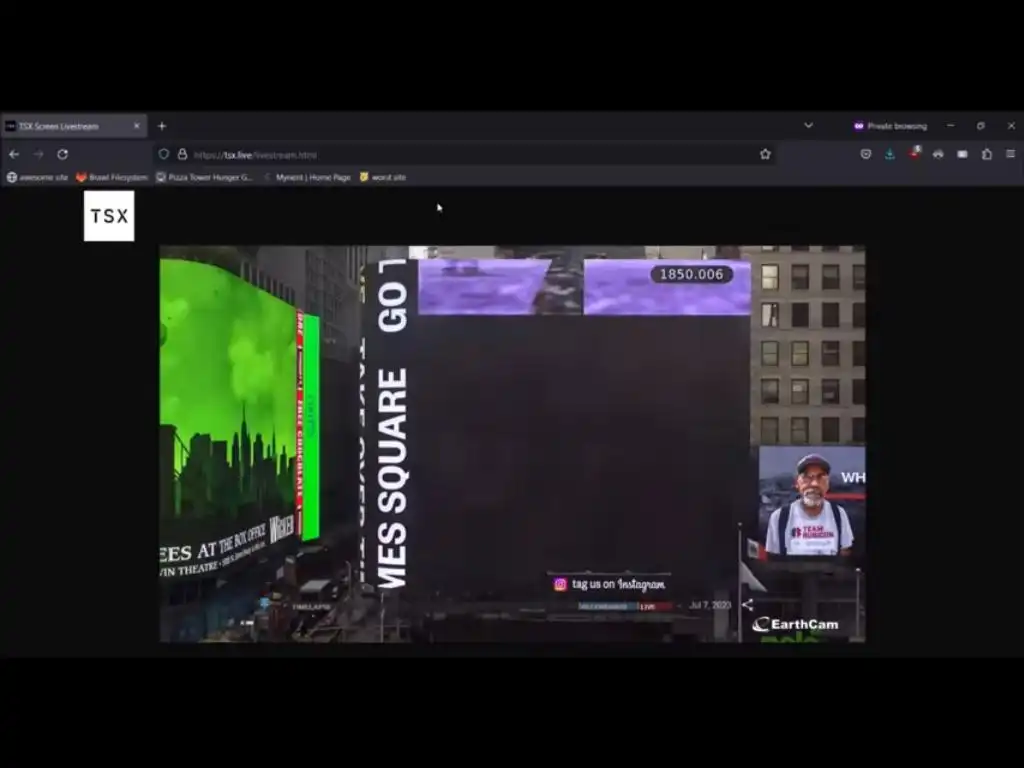Open the Firefox hamburger menu
1024x768 pixels.
[x=1010, y=154]
